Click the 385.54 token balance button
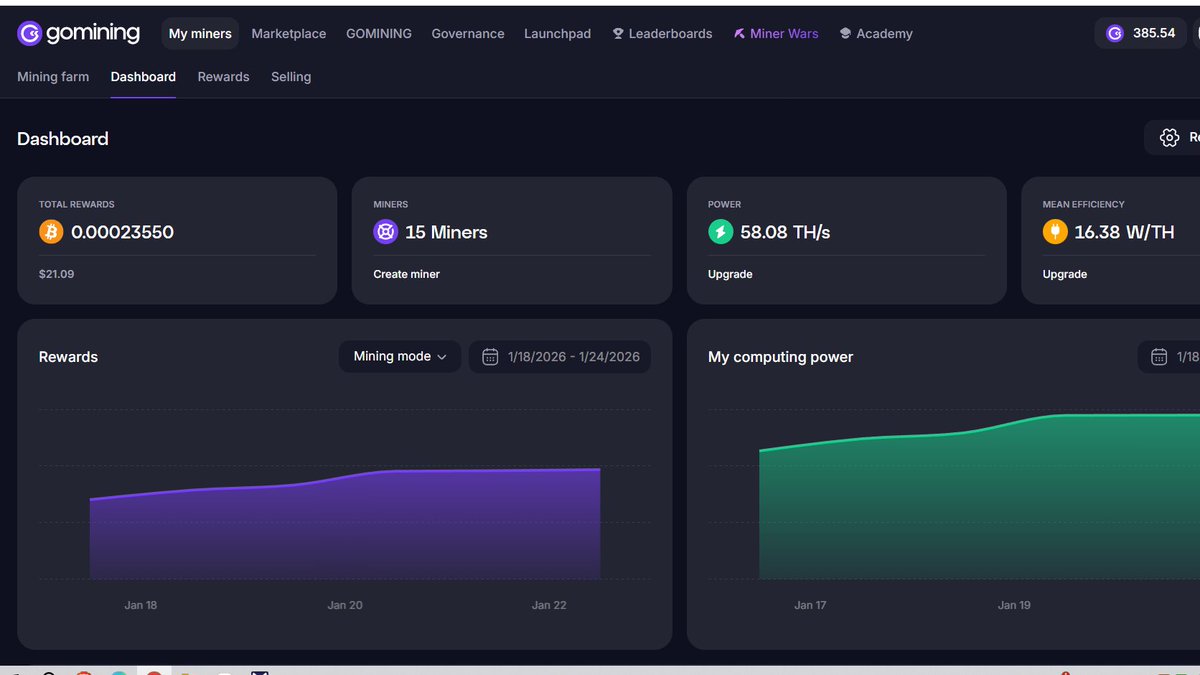1200x675 pixels. pos(1141,33)
